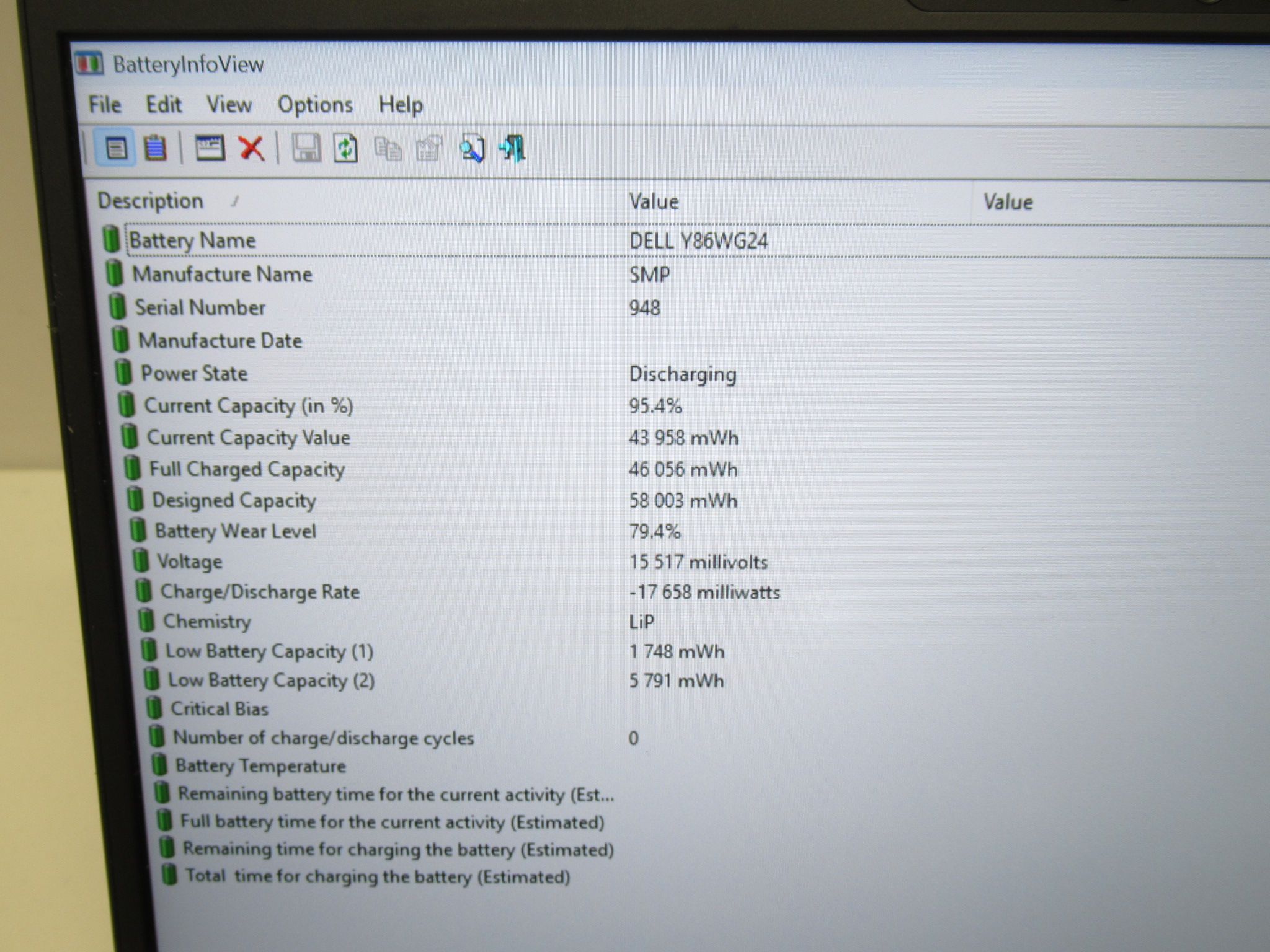Click the battery icon beside Power State
This screenshot has width=1270, height=952.
click(x=123, y=372)
